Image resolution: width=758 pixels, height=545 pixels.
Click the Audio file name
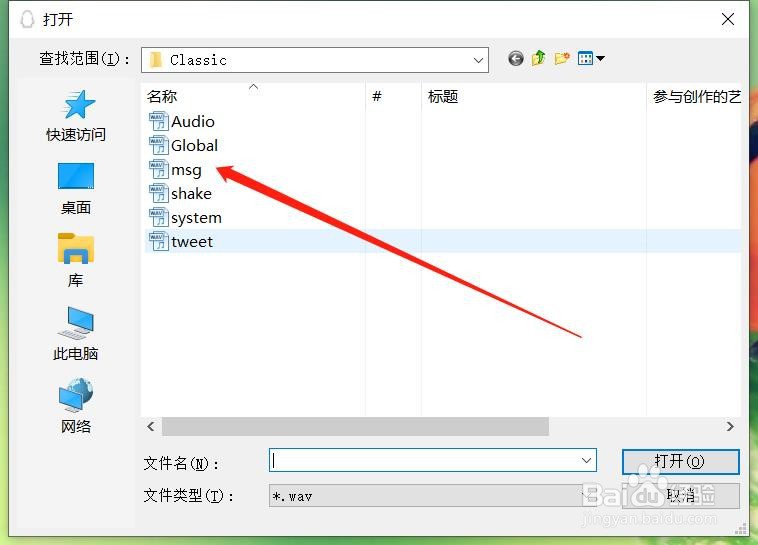click(x=193, y=121)
